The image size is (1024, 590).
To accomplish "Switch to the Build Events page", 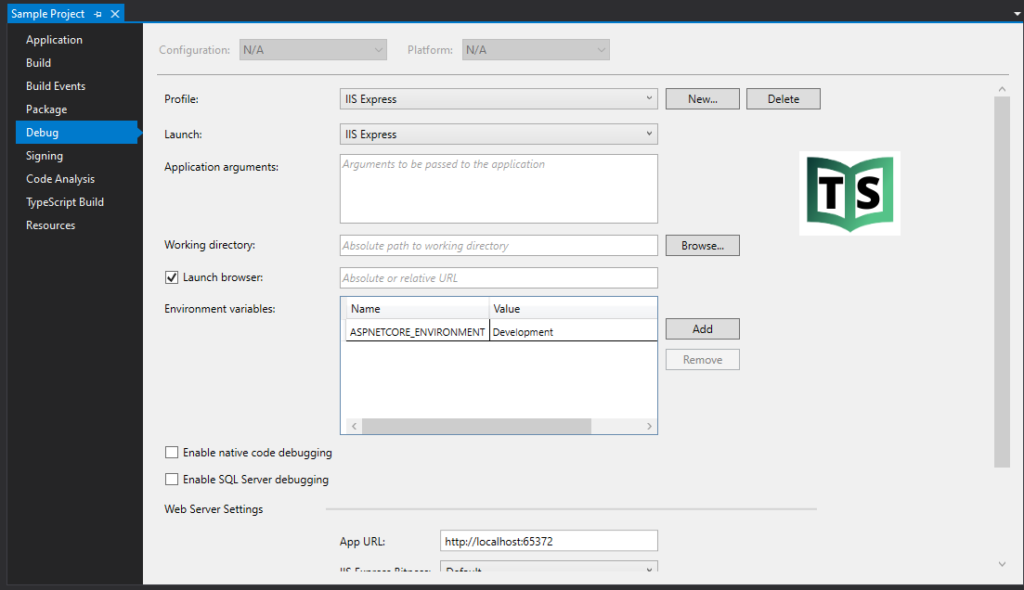I will point(55,86).
